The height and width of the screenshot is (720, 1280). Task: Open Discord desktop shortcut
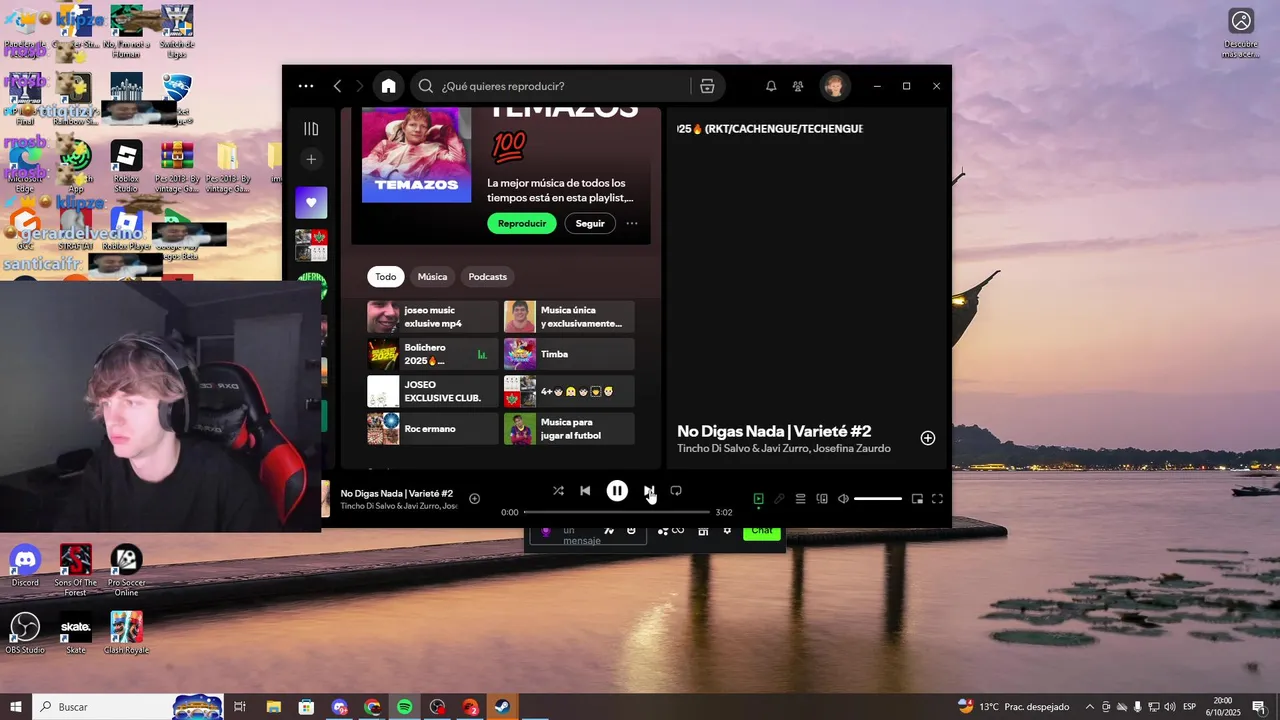point(25,566)
